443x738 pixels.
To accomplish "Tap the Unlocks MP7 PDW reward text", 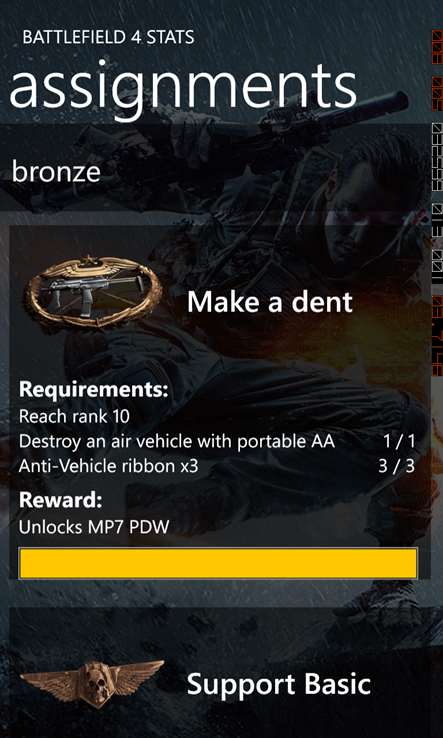I will 94,528.
